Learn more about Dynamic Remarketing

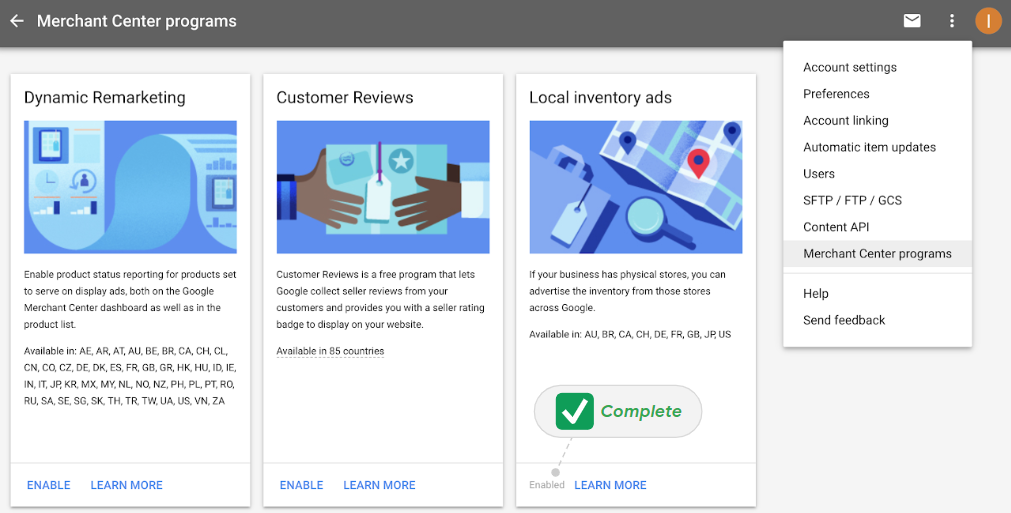[x=126, y=485]
